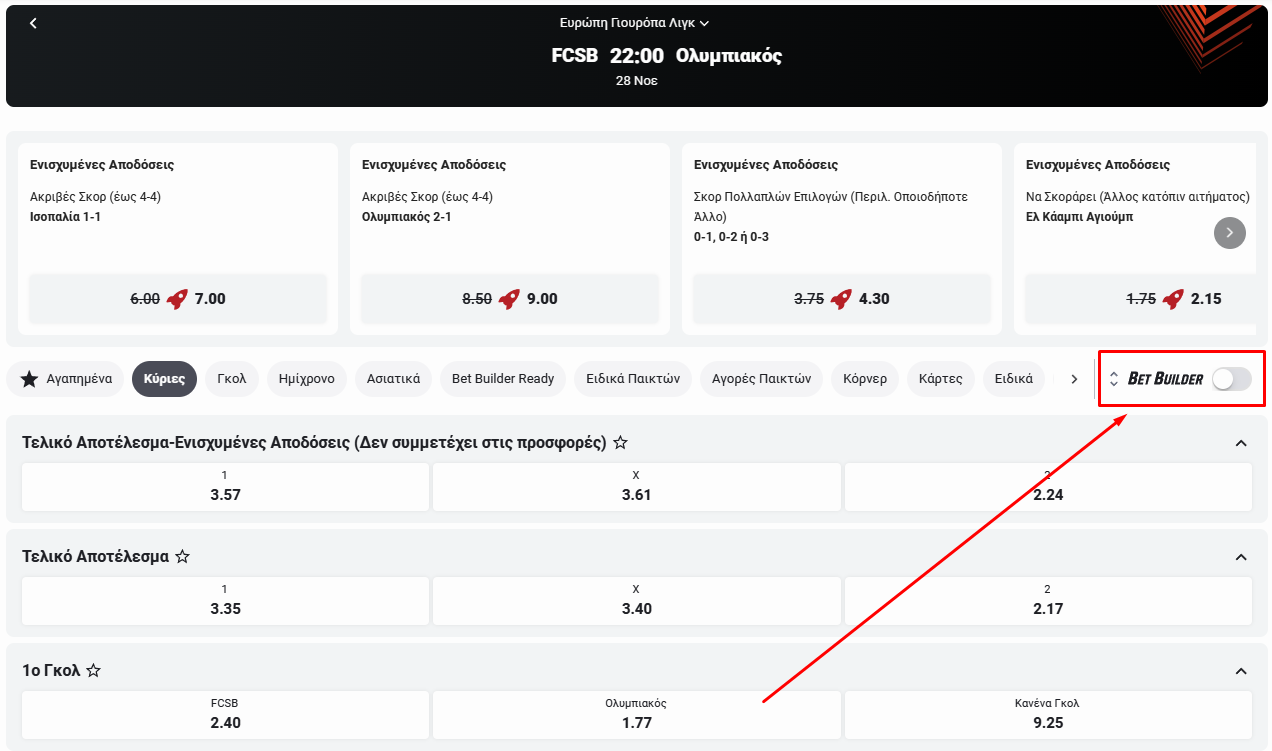Screen dimensions: 1272x751
Task: Click the rocket icon on the 4.30 boosted odds
Action: tap(841, 299)
